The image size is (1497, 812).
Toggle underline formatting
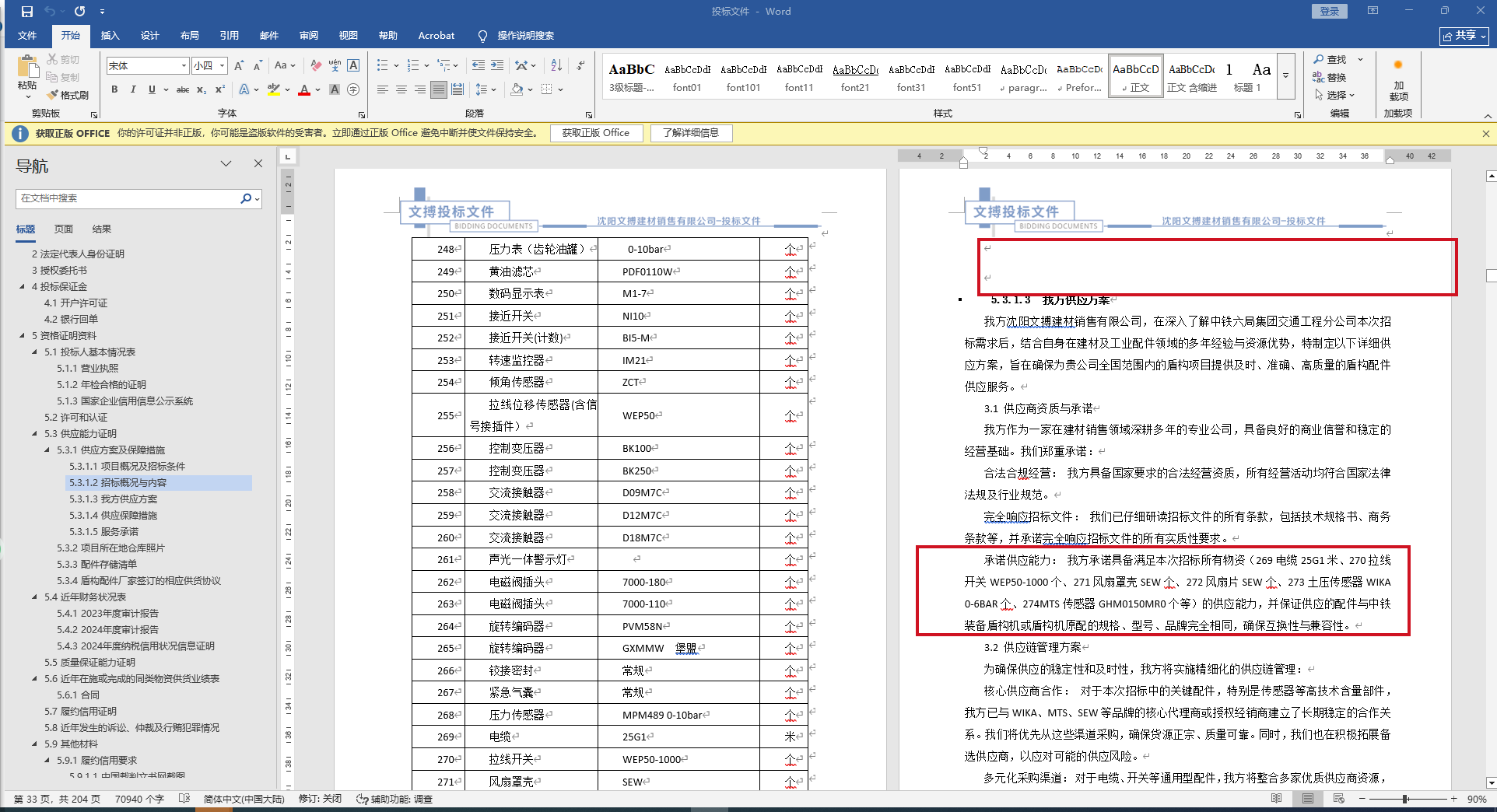click(x=152, y=89)
